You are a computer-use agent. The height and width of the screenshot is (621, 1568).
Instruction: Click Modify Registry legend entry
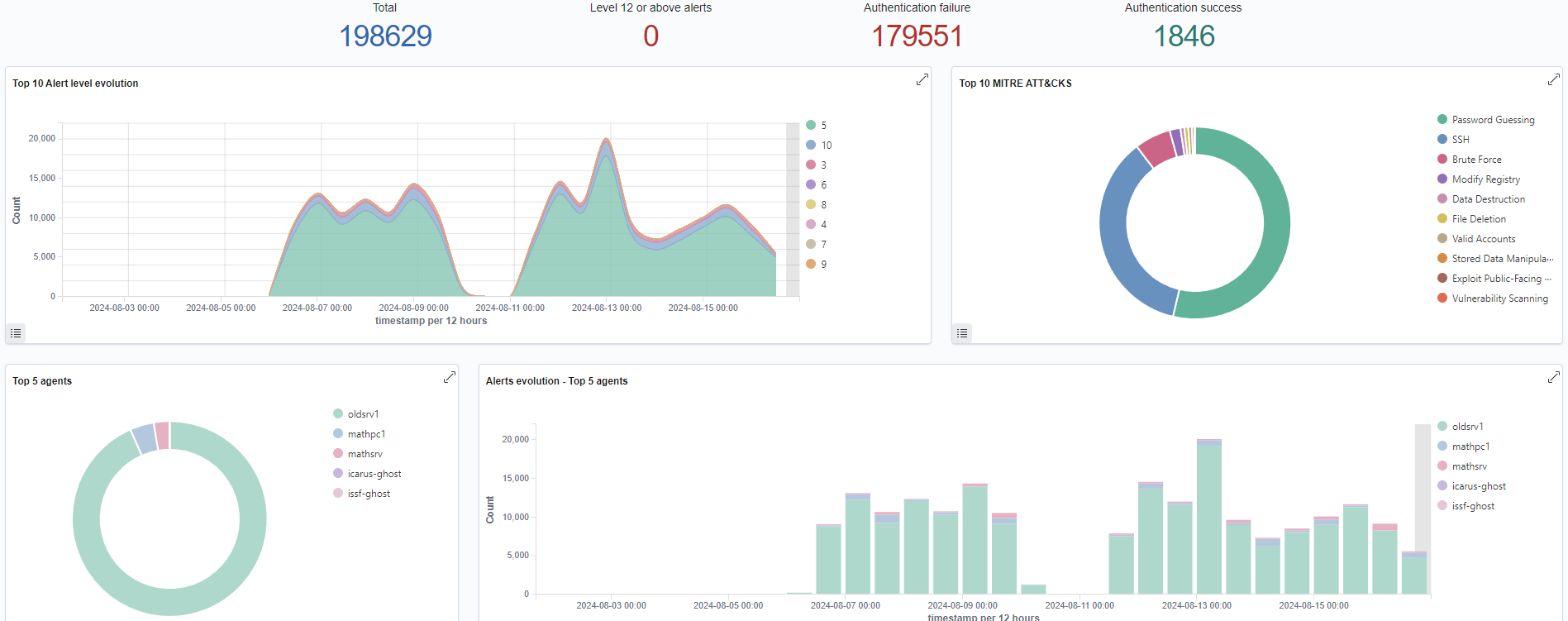coord(1479,179)
